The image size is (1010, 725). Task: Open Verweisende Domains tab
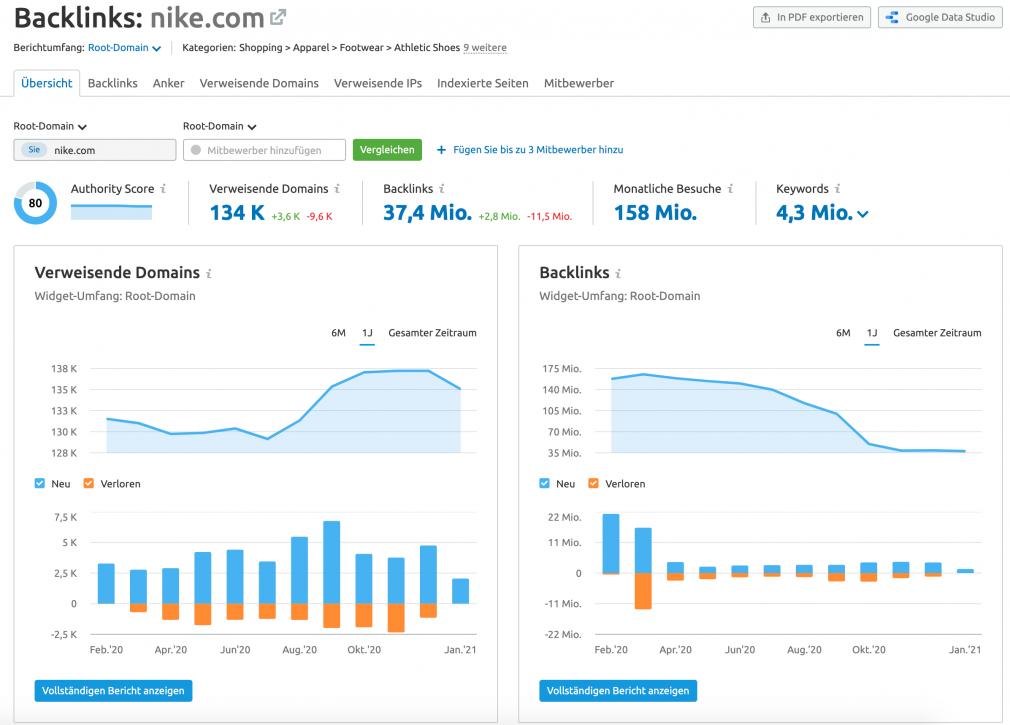(x=259, y=83)
